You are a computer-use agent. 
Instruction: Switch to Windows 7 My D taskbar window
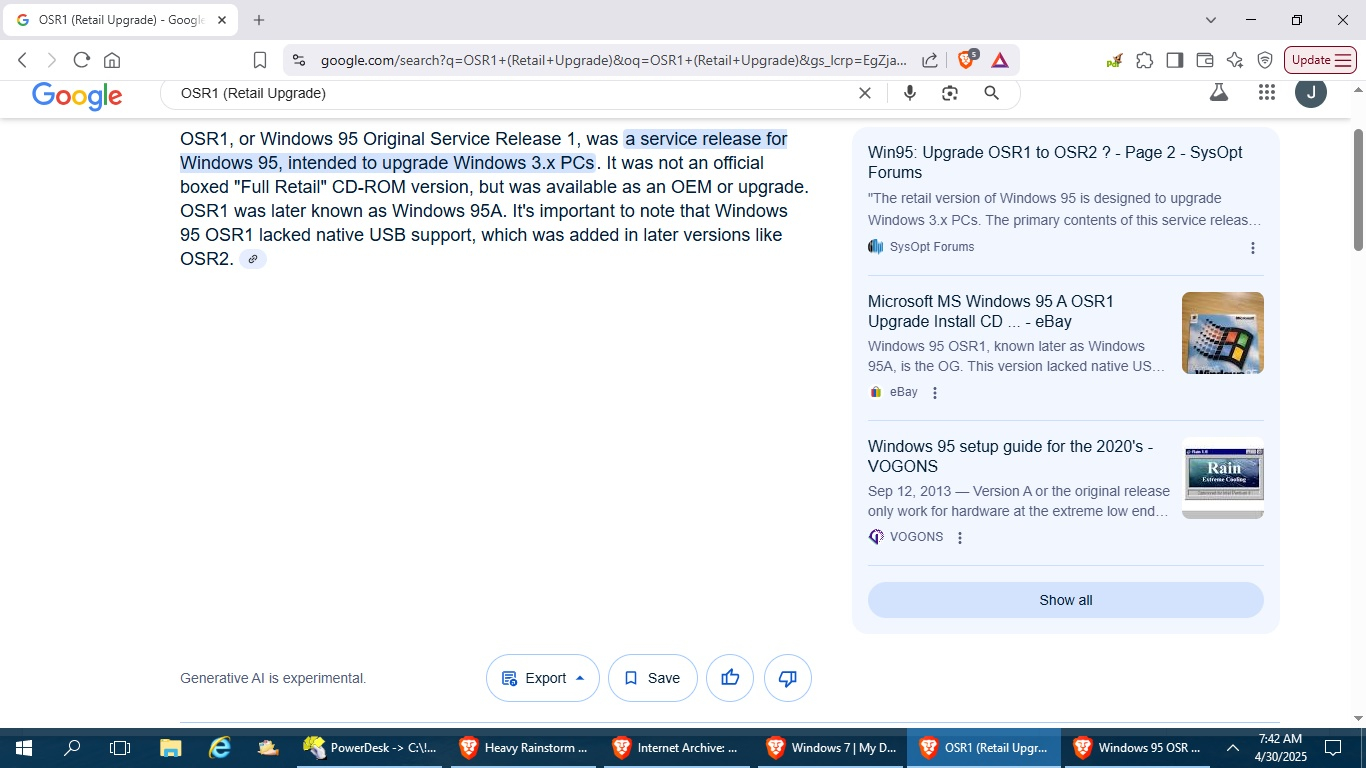[830, 748]
